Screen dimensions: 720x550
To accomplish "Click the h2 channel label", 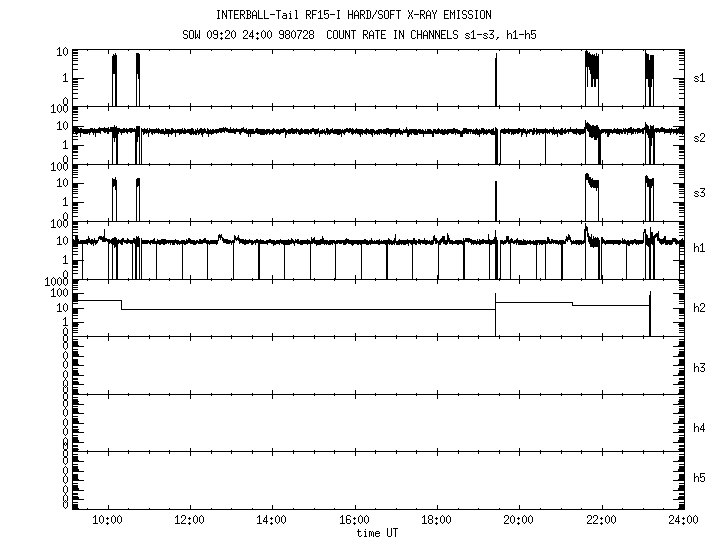I will pos(700,308).
